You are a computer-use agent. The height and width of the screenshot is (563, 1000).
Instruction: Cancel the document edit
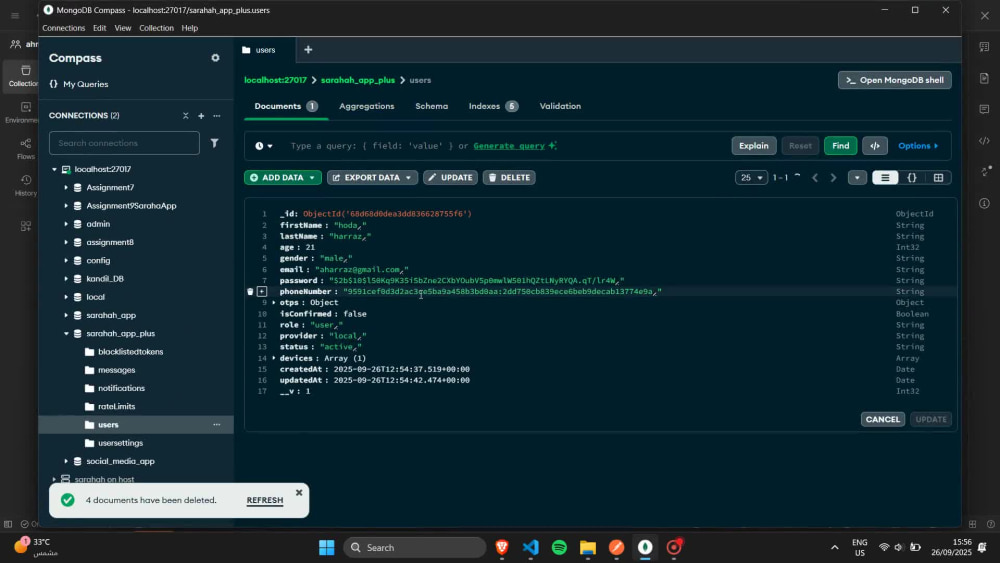[x=883, y=420]
